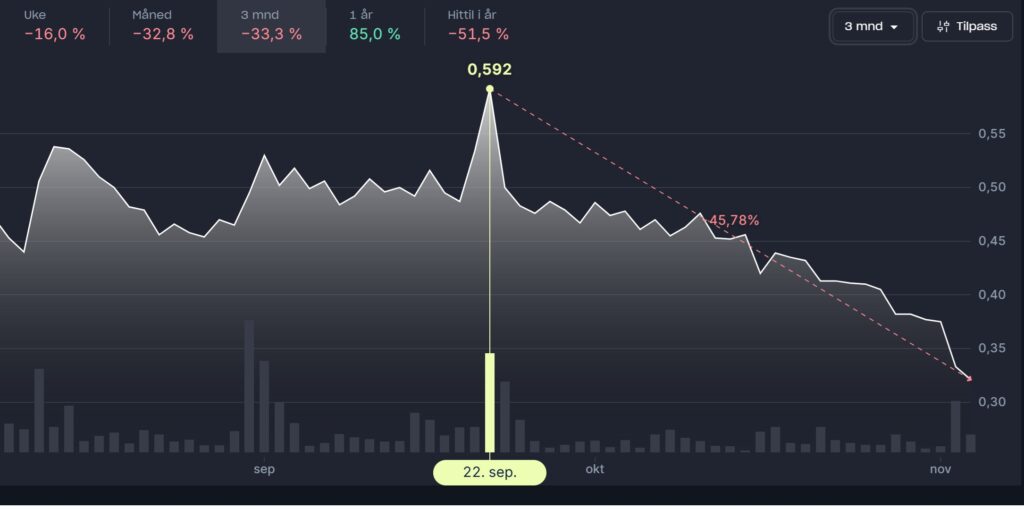Click the 0,592 peak price label
1024x510 pixels.
490,70
